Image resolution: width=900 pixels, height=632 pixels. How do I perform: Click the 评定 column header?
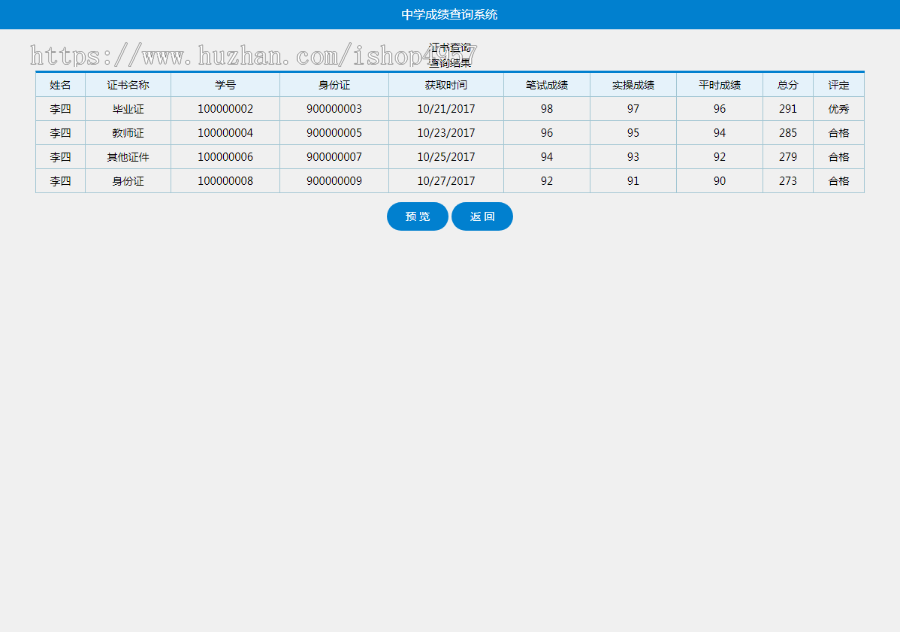[838, 85]
